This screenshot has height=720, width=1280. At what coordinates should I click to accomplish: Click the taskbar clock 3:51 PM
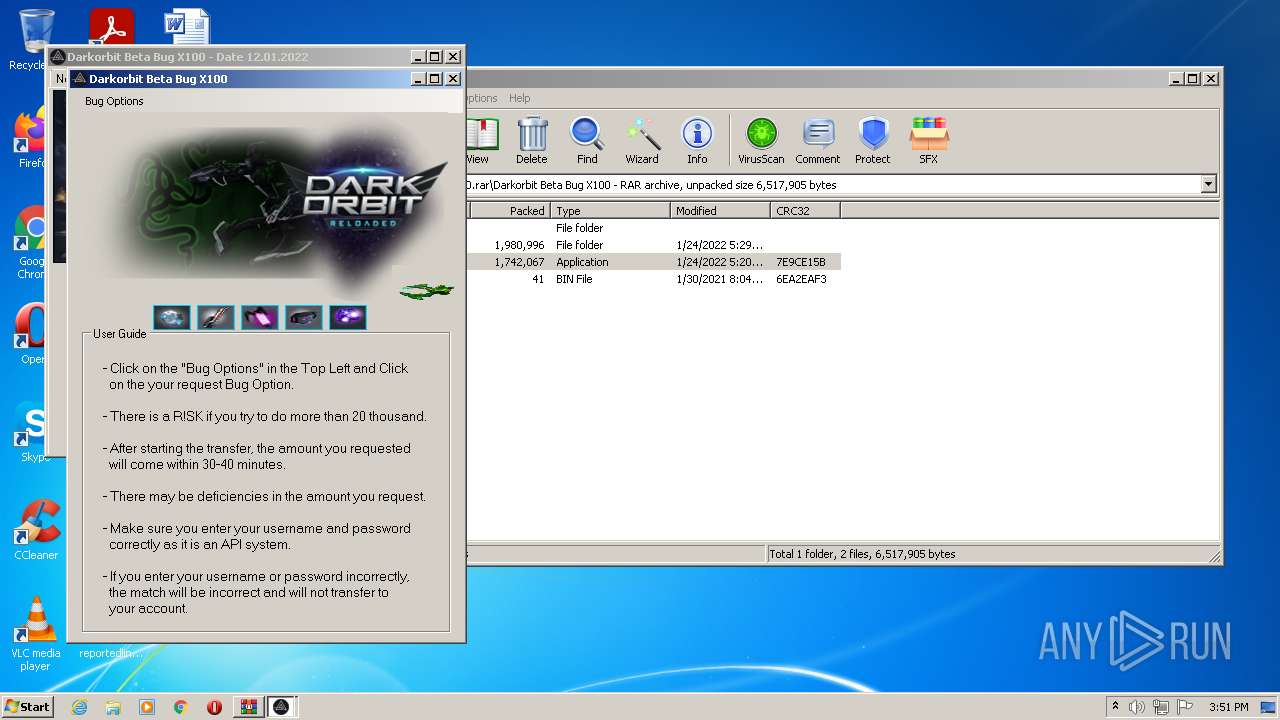1228,707
